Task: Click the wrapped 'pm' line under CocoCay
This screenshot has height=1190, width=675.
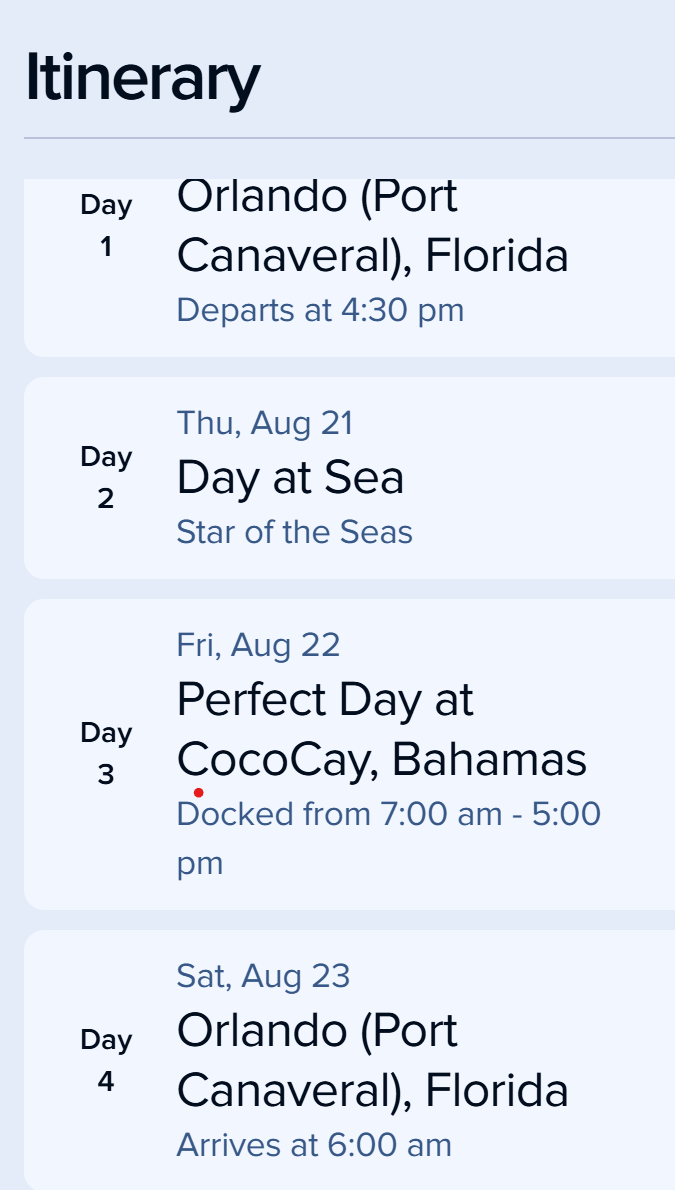Action: click(199, 863)
